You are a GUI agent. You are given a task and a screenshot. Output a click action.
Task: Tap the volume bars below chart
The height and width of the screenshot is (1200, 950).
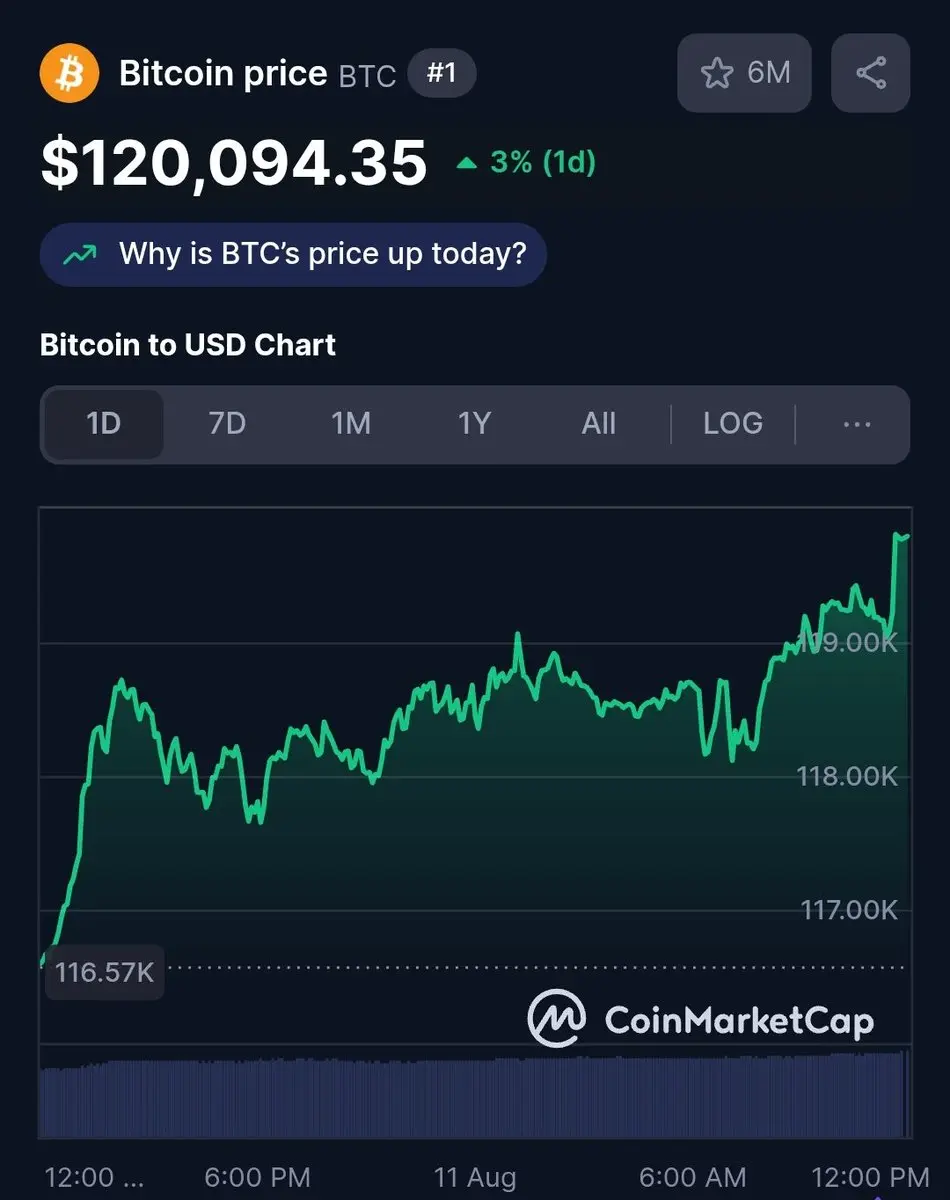[475, 1093]
